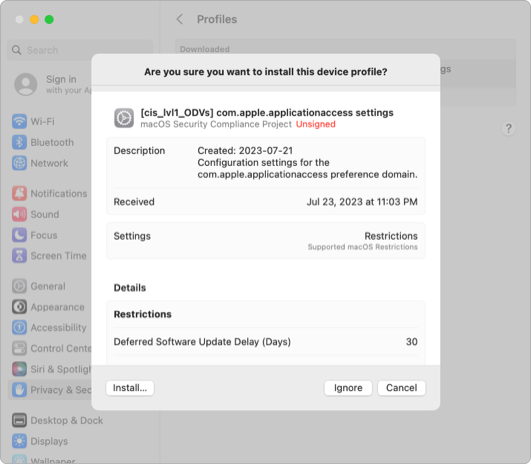Viewport: 531px width, 464px height.
Task: Click 'Created: 2023-07-21' description text
Action: click(245, 150)
